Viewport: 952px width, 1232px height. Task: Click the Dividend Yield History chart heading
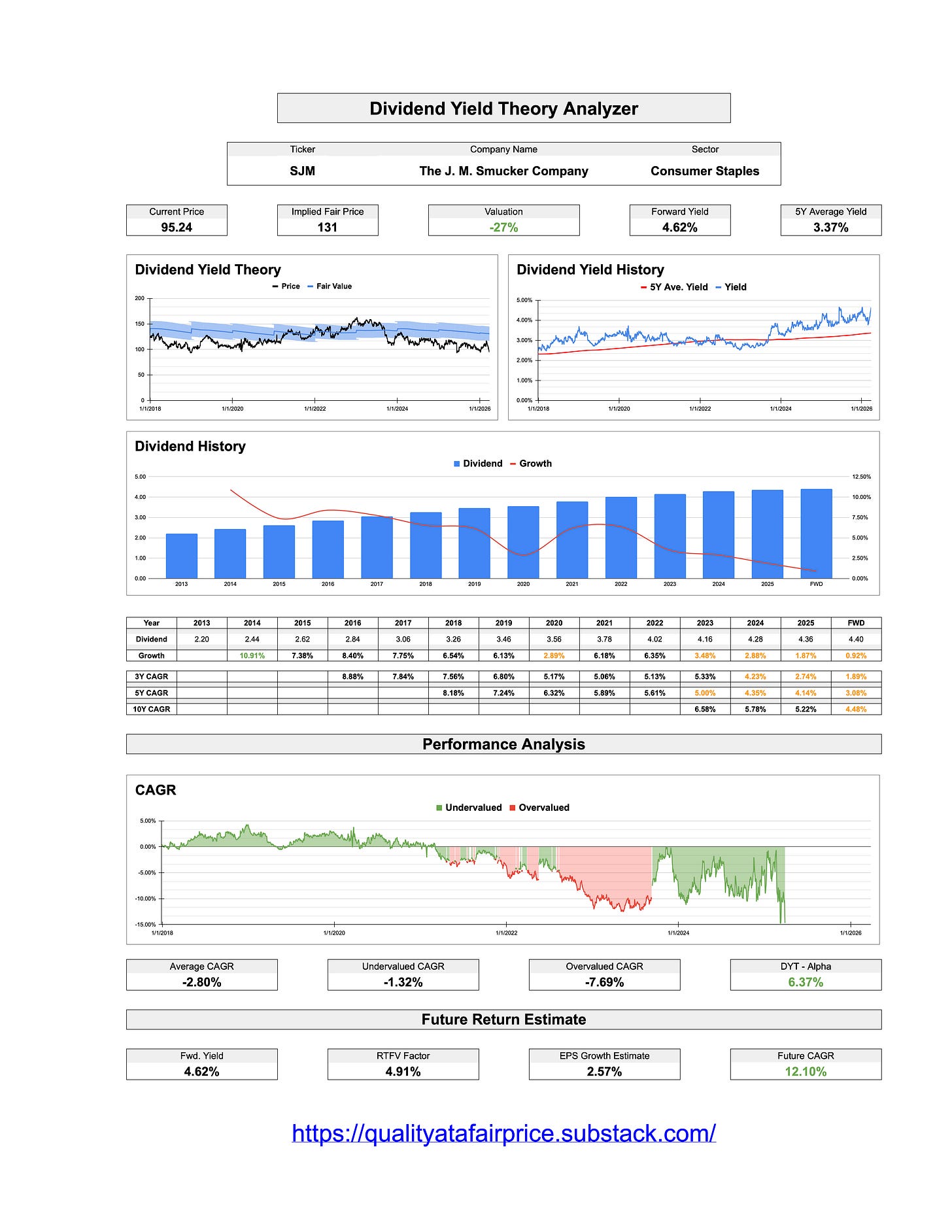[590, 269]
